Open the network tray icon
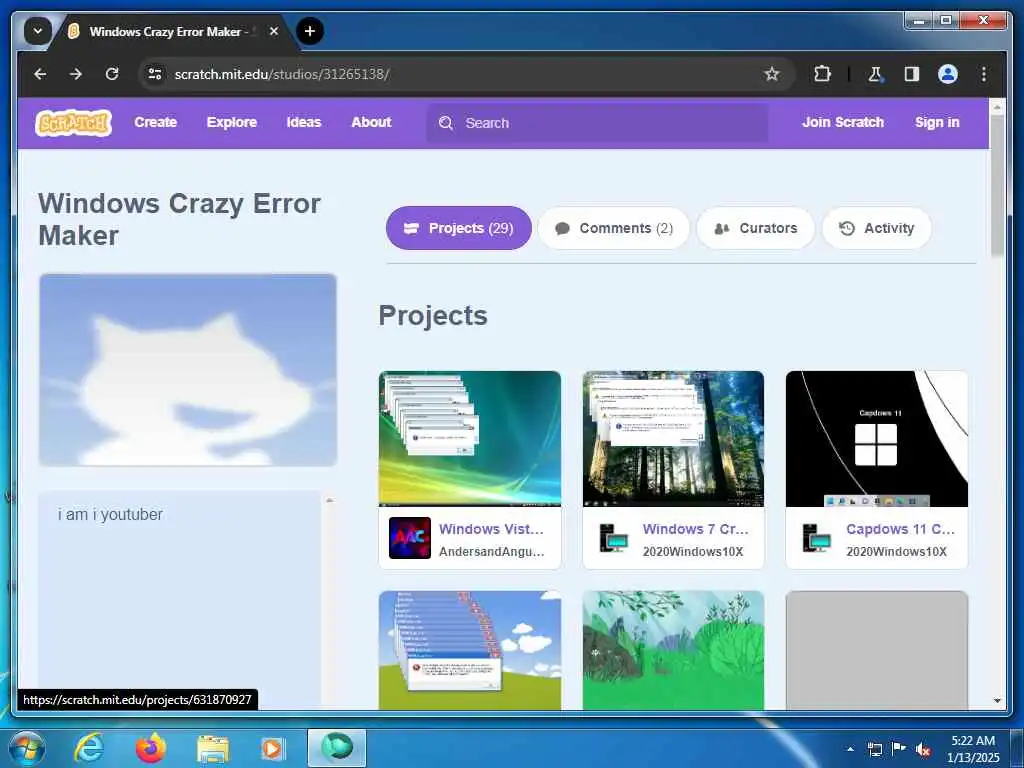This screenshot has width=1024, height=768. pos(874,749)
